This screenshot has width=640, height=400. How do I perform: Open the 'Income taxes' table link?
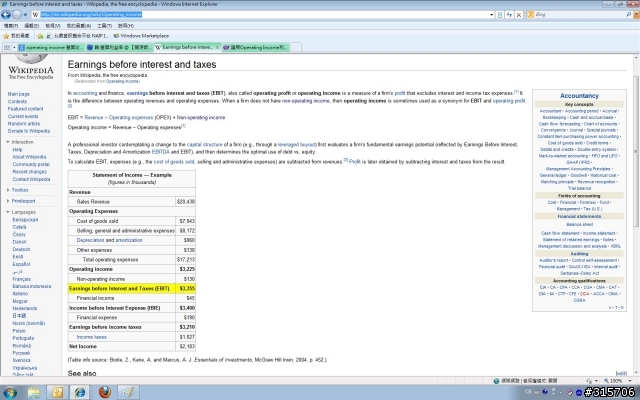91,337
